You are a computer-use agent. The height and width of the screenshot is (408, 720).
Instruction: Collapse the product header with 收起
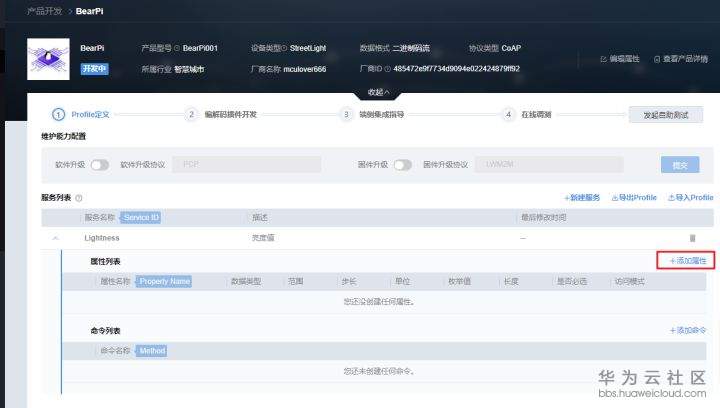coord(378,92)
